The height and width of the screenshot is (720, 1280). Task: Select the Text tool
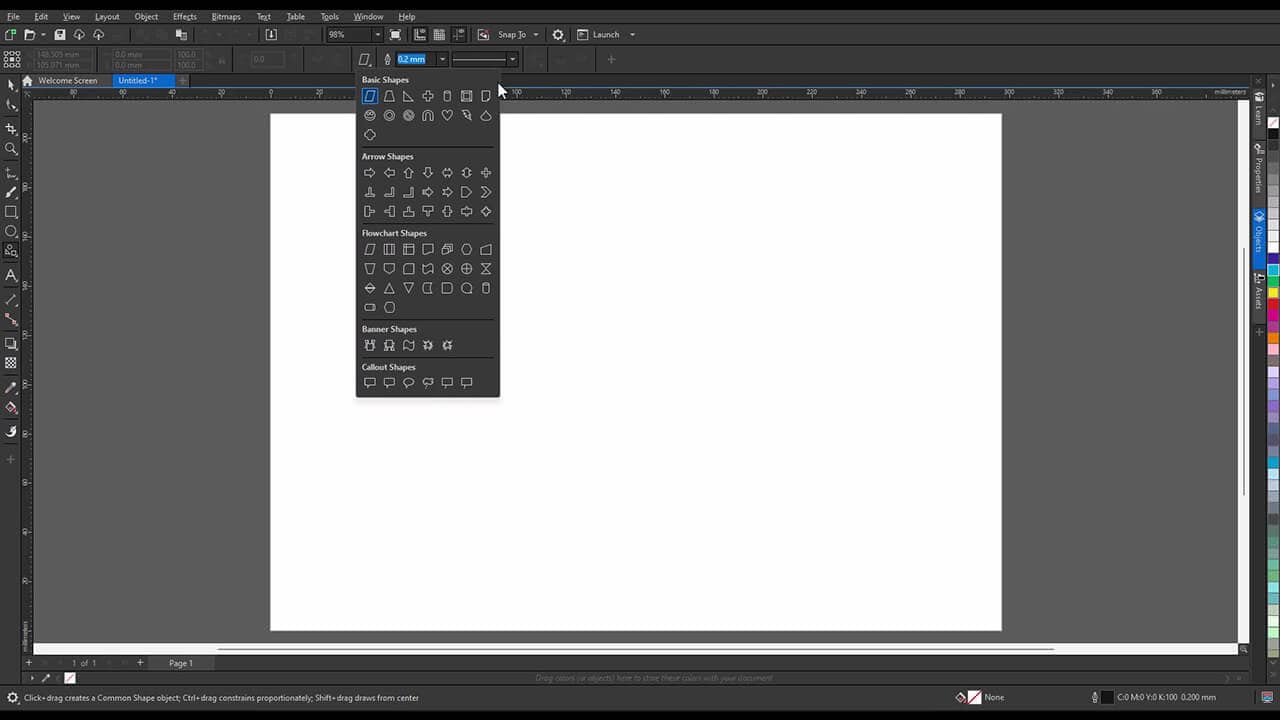click(12, 275)
